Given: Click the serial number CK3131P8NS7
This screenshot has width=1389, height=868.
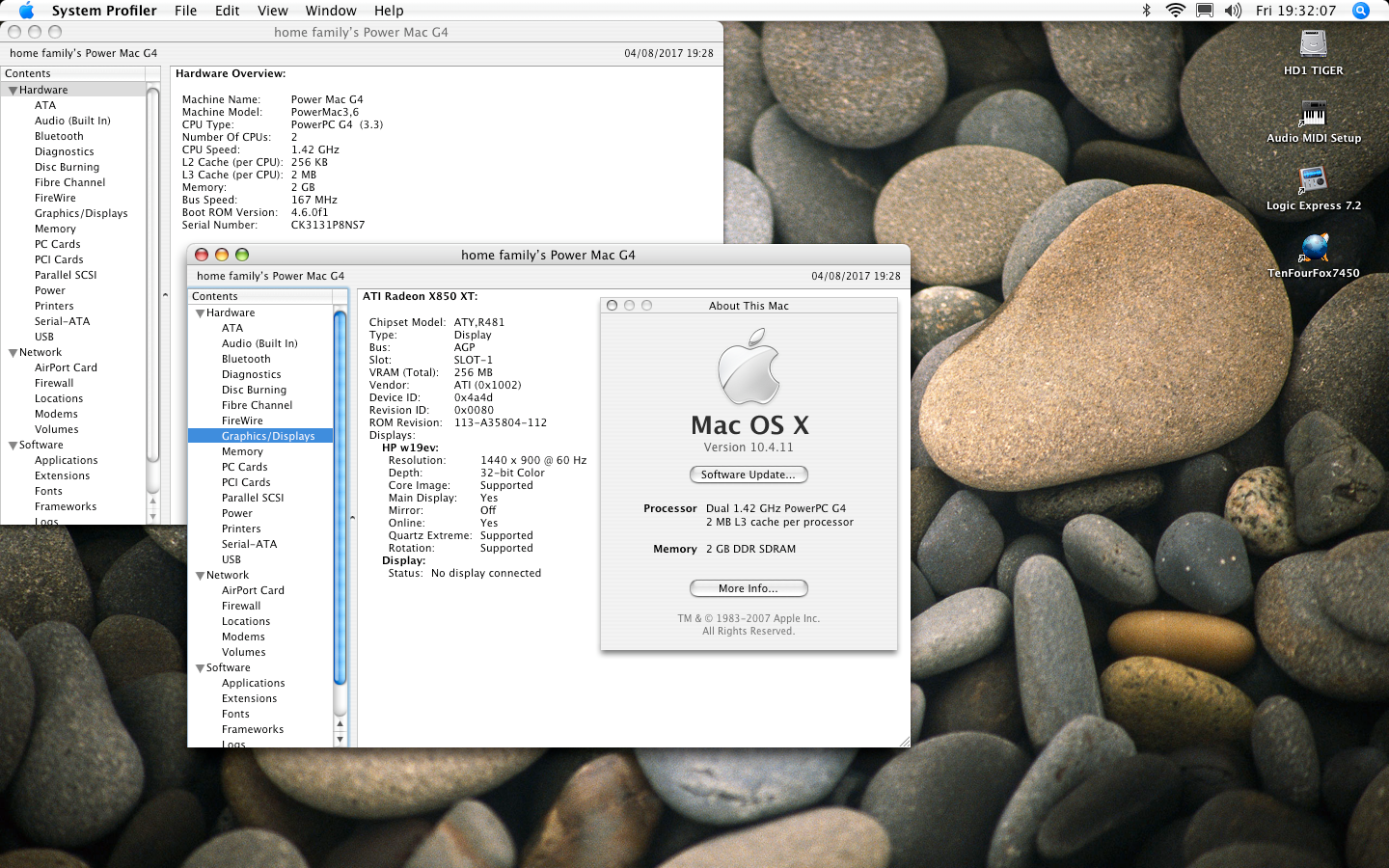Looking at the screenshot, I should [x=328, y=225].
